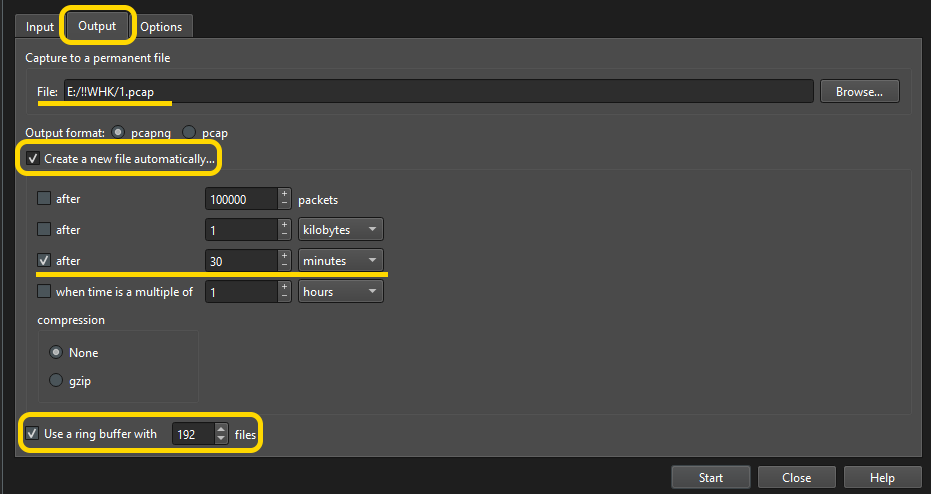Open the minutes unit dropdown
931x494 pixels.
341,260
